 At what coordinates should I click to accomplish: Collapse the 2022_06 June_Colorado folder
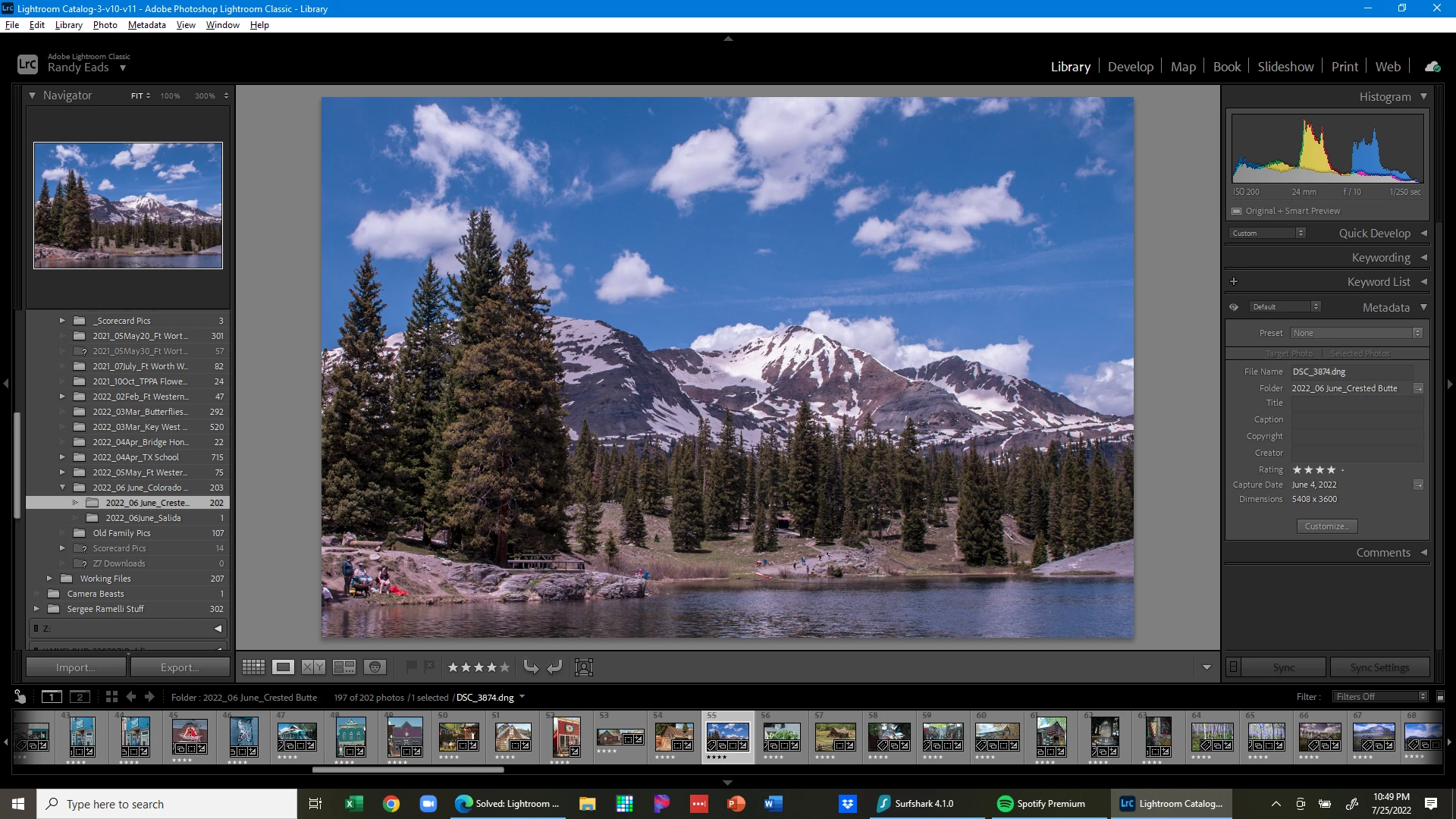click(62, 488)
